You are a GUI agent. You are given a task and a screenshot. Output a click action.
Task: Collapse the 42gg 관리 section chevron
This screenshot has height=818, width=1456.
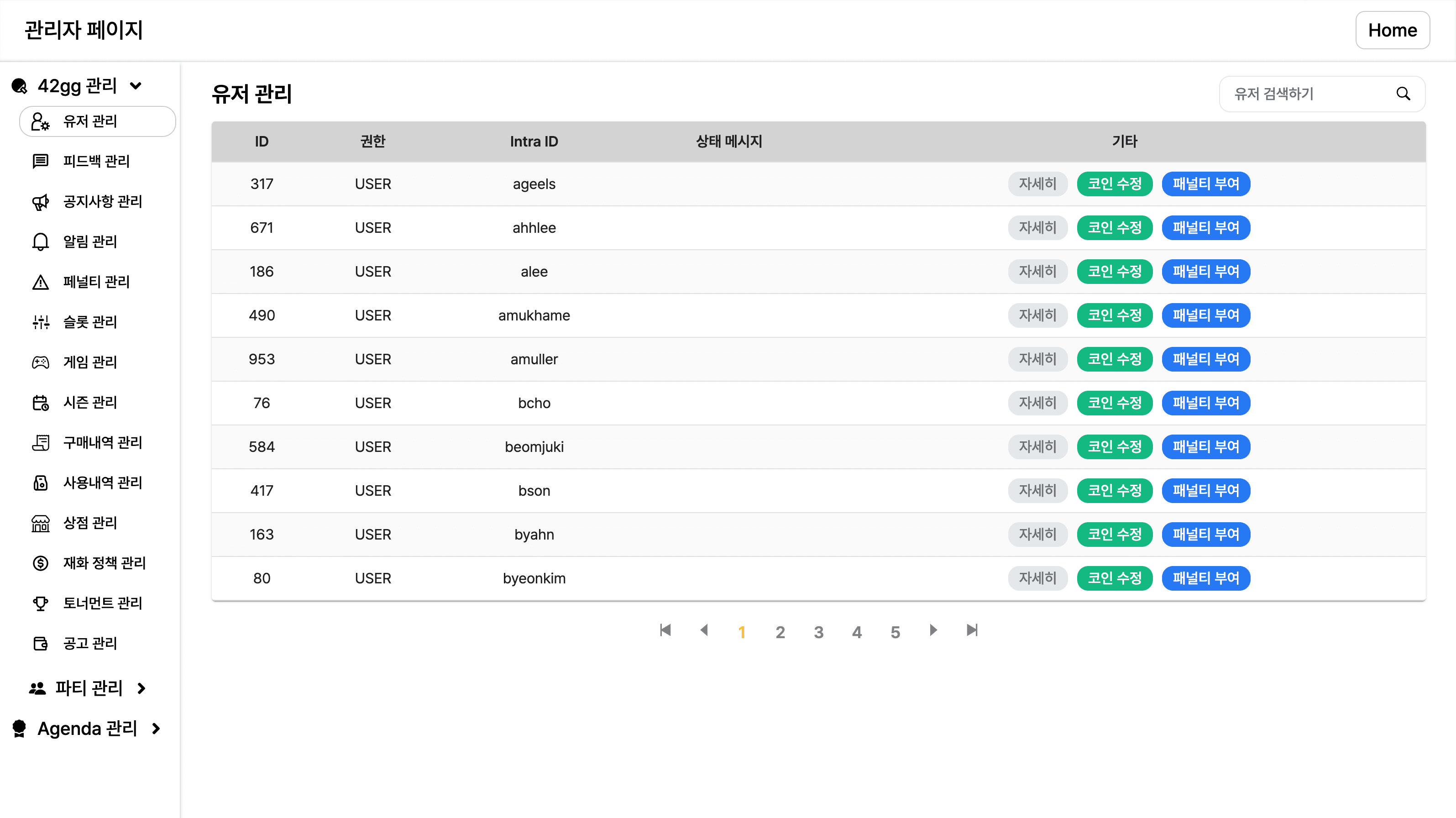[136, 86]
